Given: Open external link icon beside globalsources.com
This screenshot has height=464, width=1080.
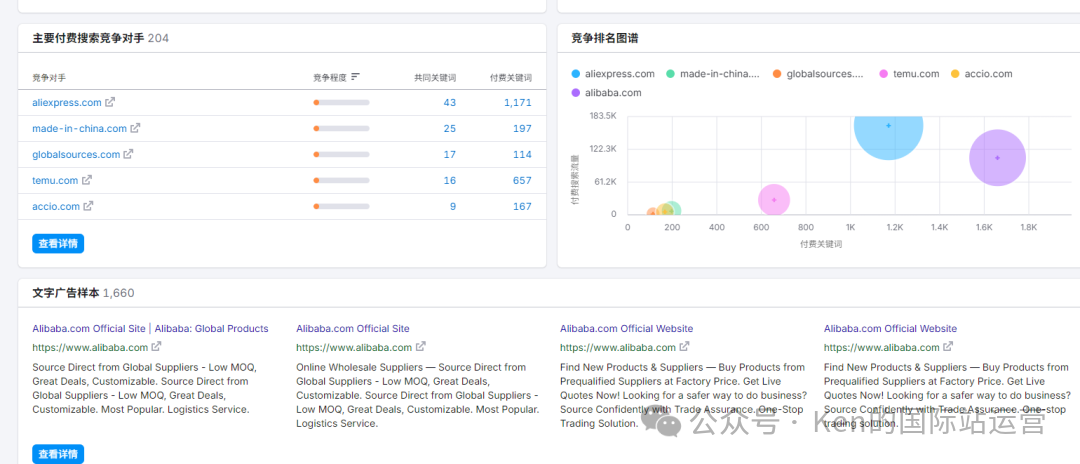Looking at the screenshot, I should pos(129,154).
